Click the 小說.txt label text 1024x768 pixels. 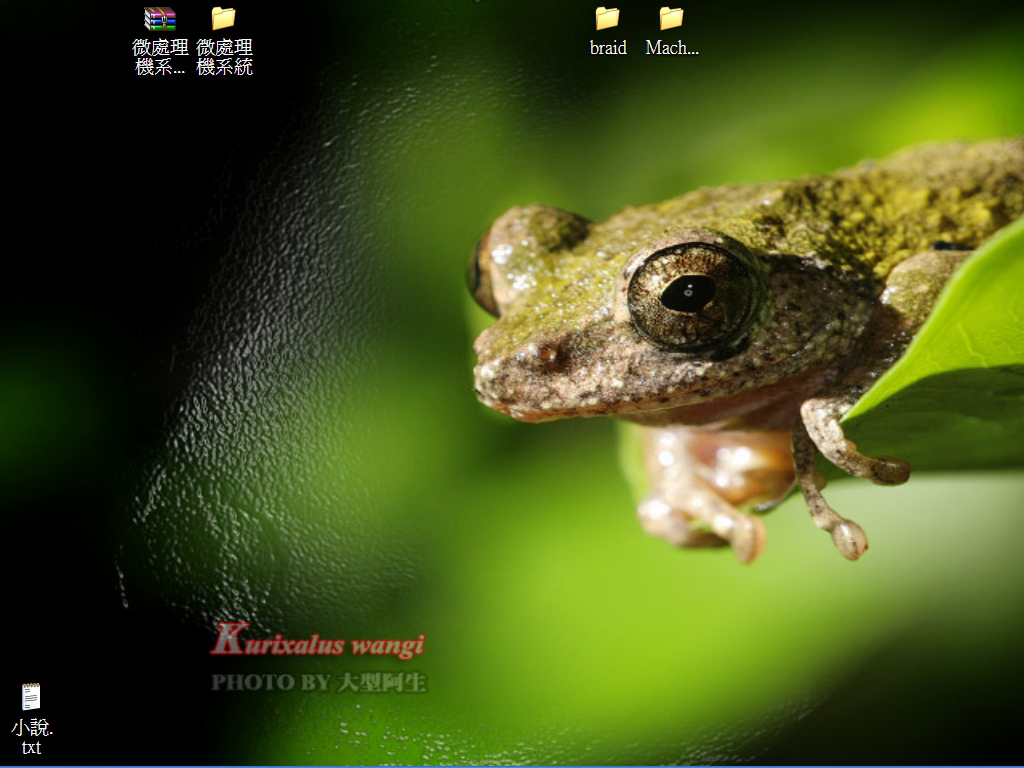(x=32, y=737)
